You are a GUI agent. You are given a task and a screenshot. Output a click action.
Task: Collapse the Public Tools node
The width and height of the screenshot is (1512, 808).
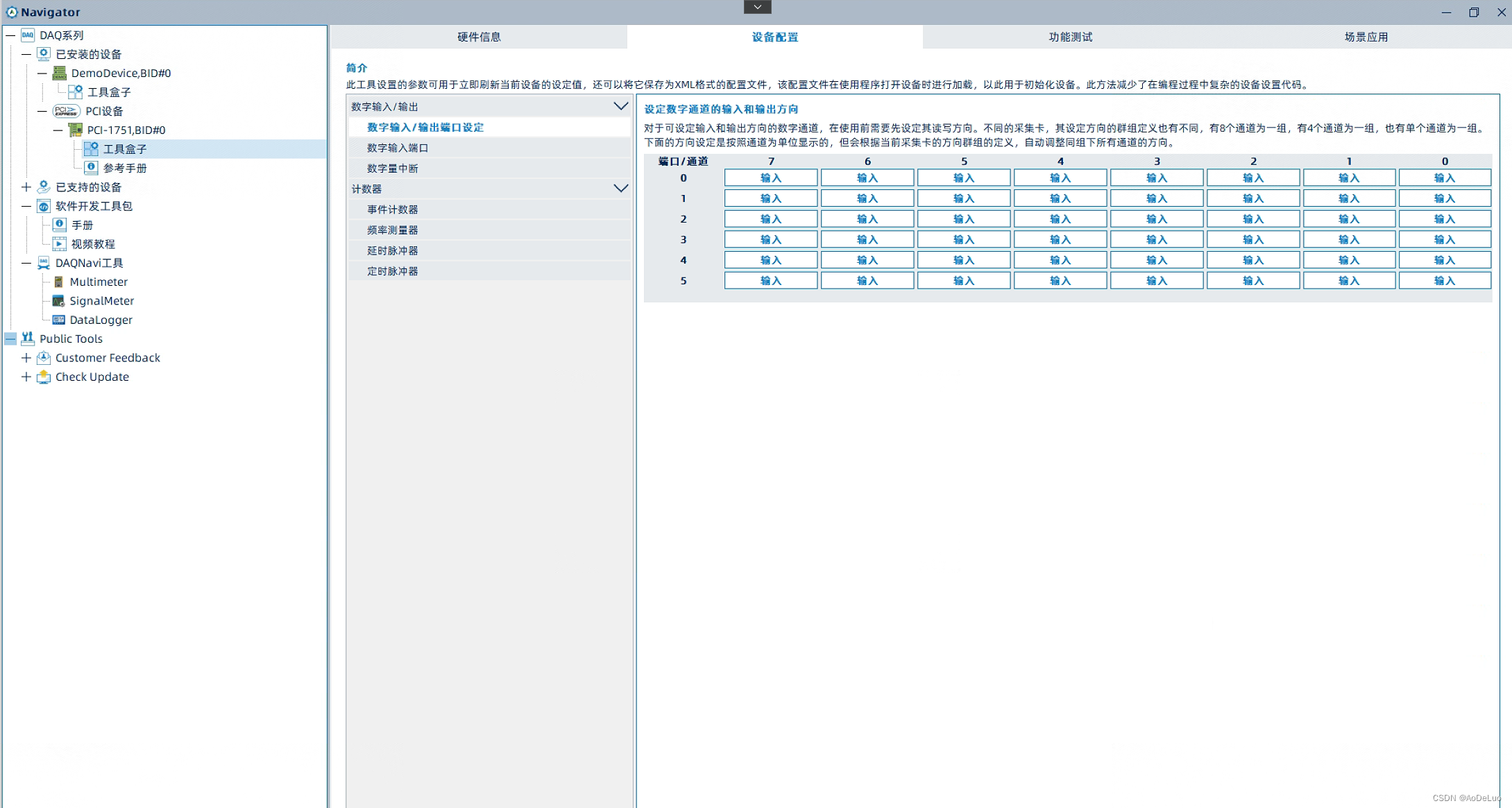[x=10, y=338]
